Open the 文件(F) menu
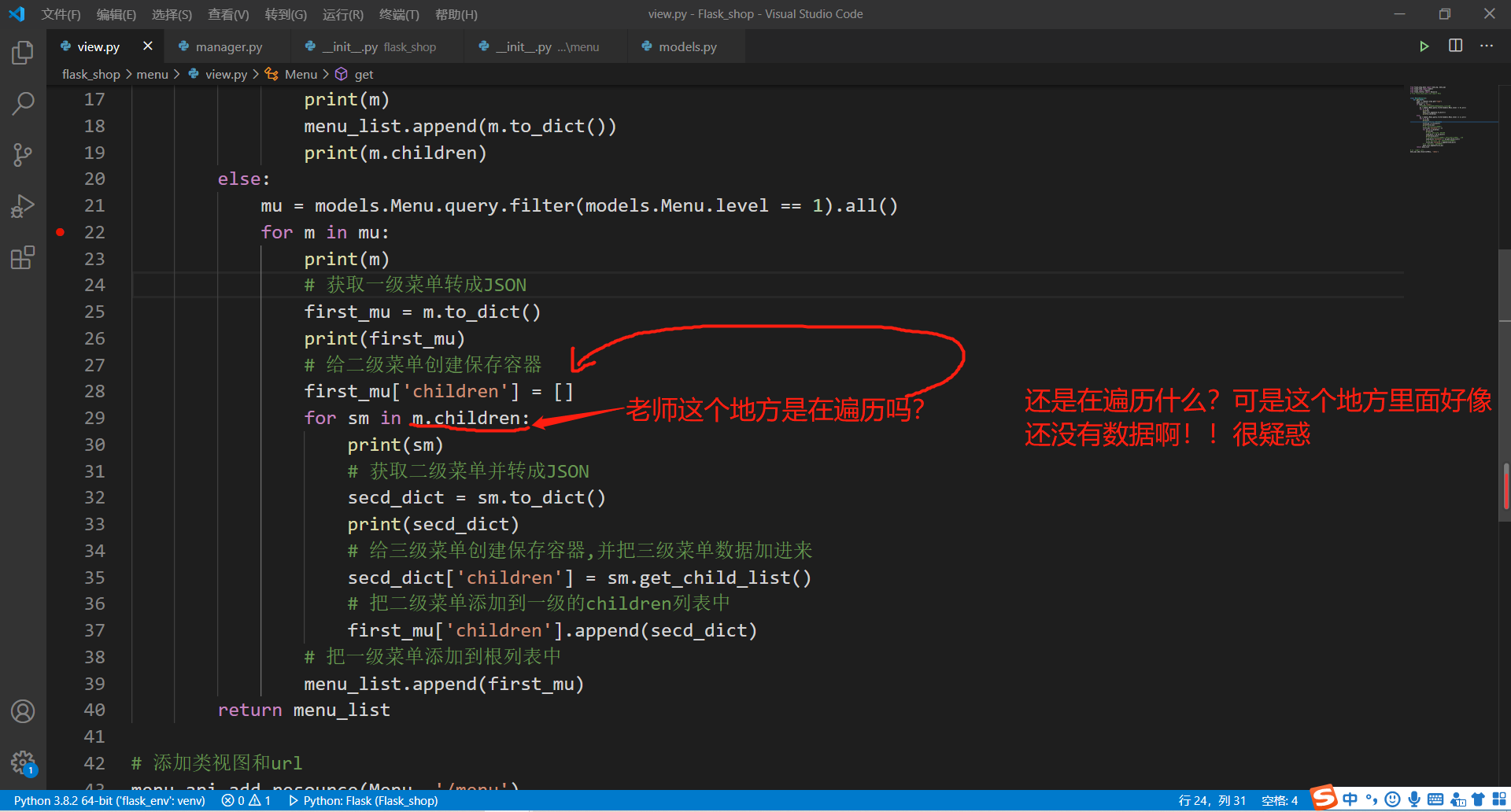This screenshot has height=812, width=1511. 61,14
